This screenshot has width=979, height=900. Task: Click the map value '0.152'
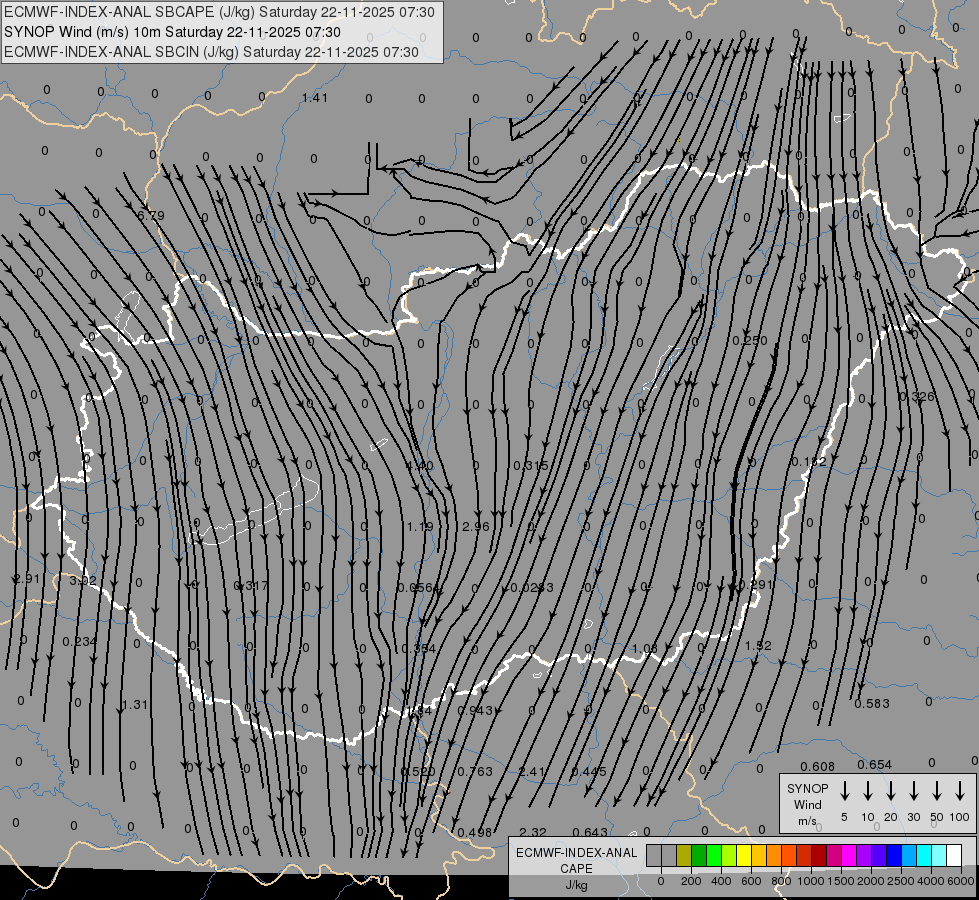point(809,462)
